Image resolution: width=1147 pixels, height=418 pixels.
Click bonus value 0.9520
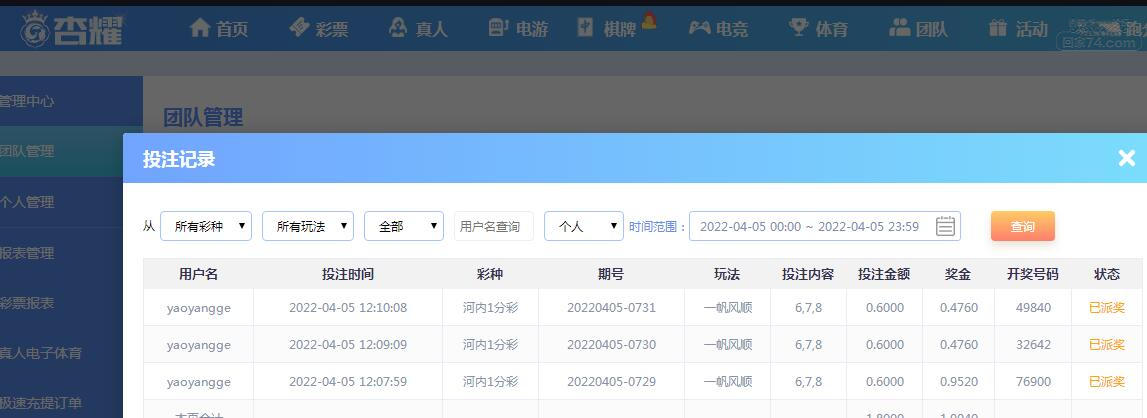(x=959, y=381)
